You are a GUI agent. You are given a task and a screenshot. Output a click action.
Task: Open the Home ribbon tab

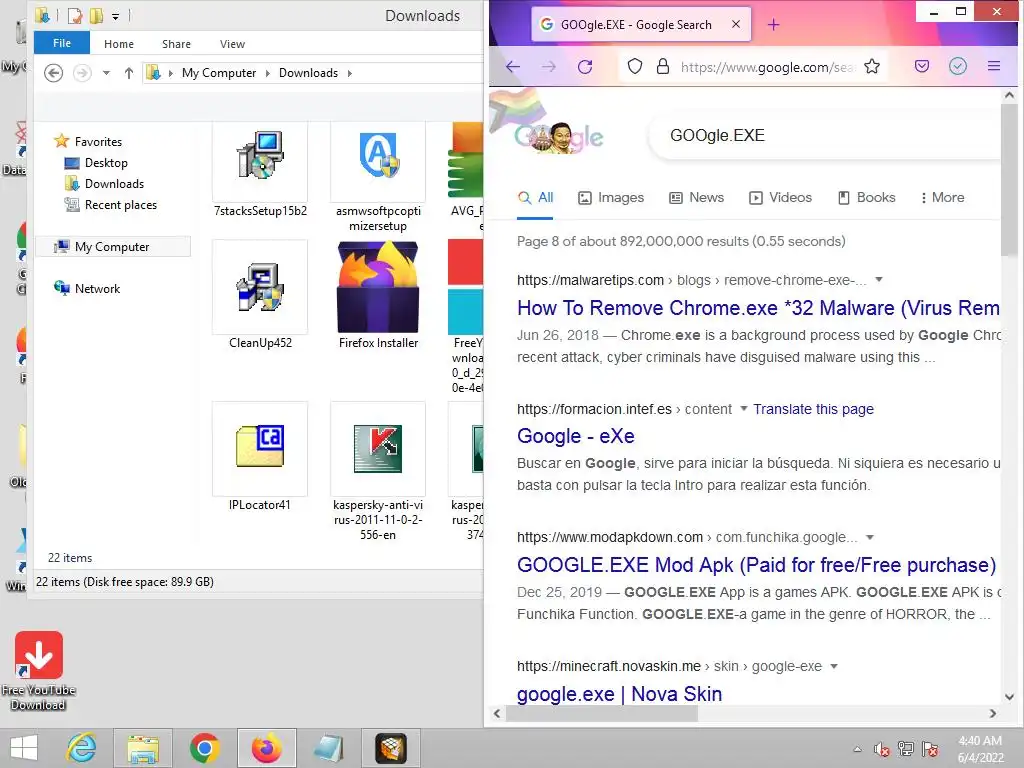click(x=119, y=44)
